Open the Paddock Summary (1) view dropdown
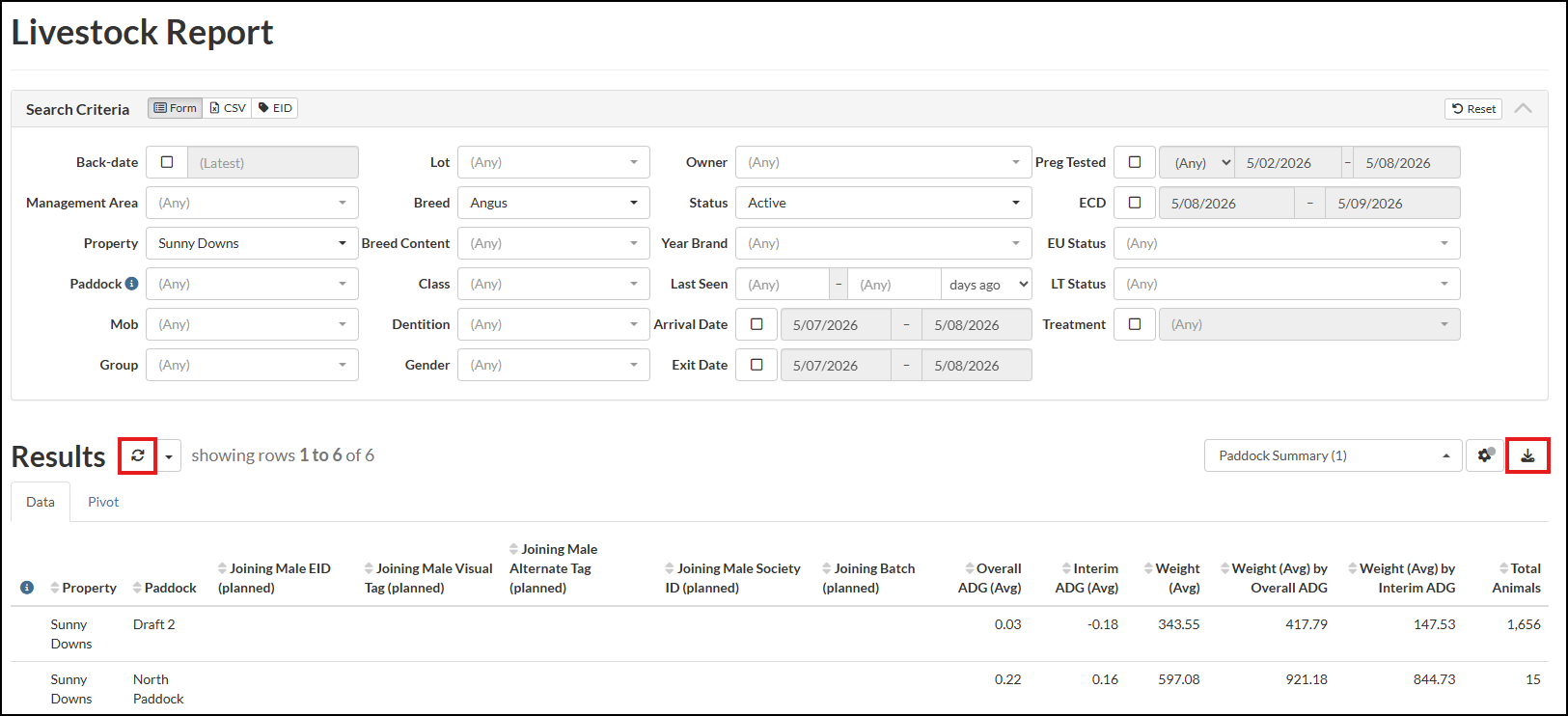Screen dimensions: 1568x716 (x=1334, y=455)
